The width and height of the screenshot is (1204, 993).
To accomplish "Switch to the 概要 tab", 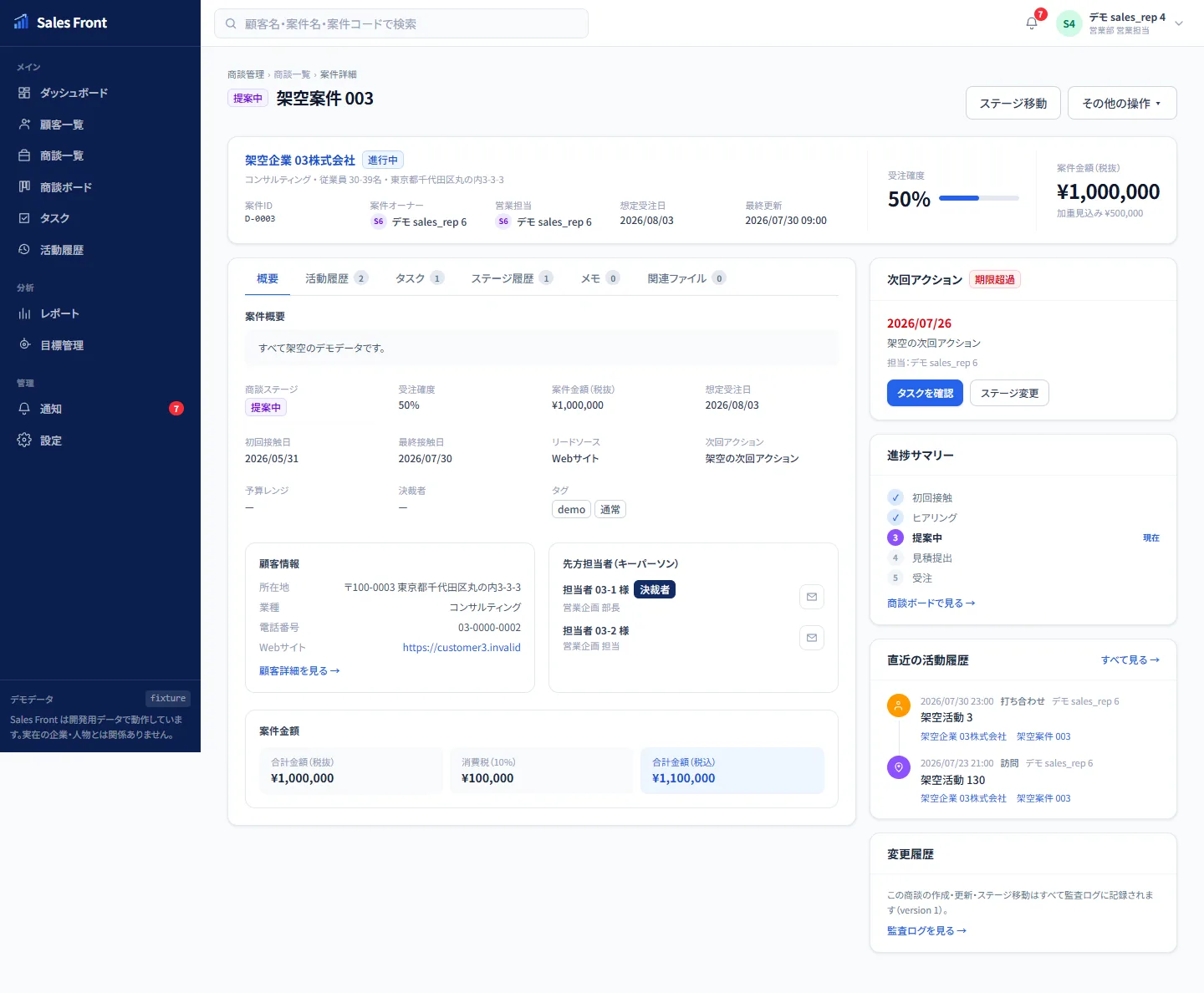I will point(268,278).
